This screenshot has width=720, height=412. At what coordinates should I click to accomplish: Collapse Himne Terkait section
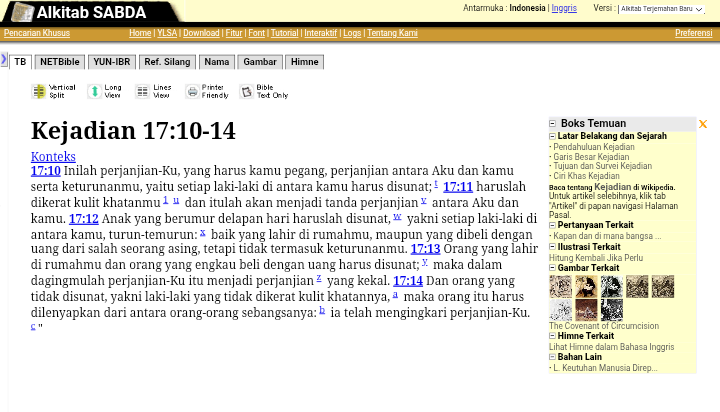coord(552,336)
